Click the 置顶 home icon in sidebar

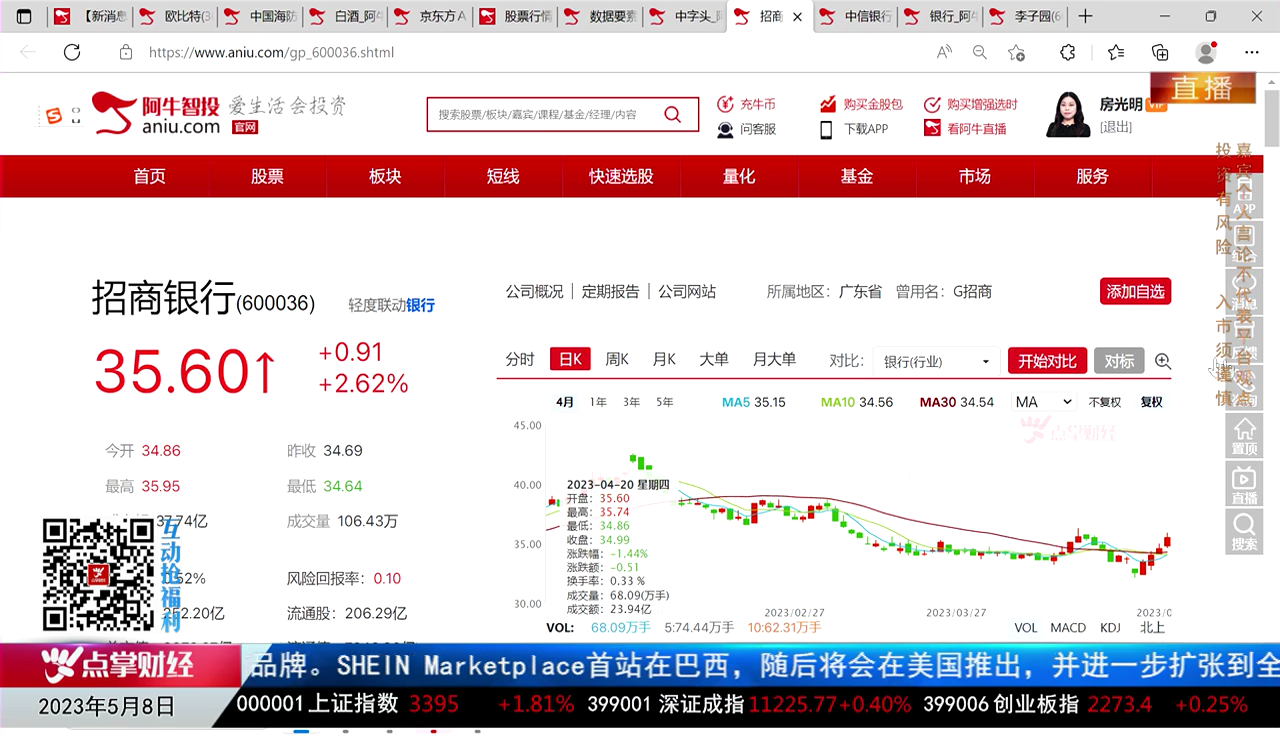pos(1245,436)
